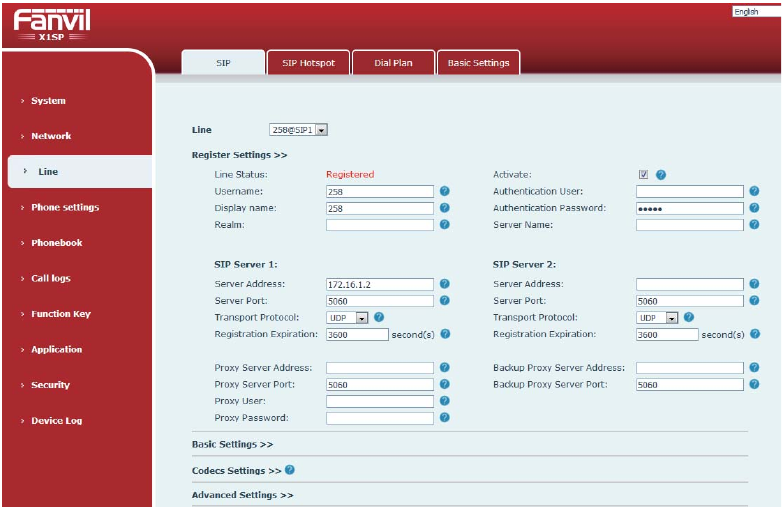Click help icon beside Codecs Settings
The image size is (782, 507).
click(290, 470)
